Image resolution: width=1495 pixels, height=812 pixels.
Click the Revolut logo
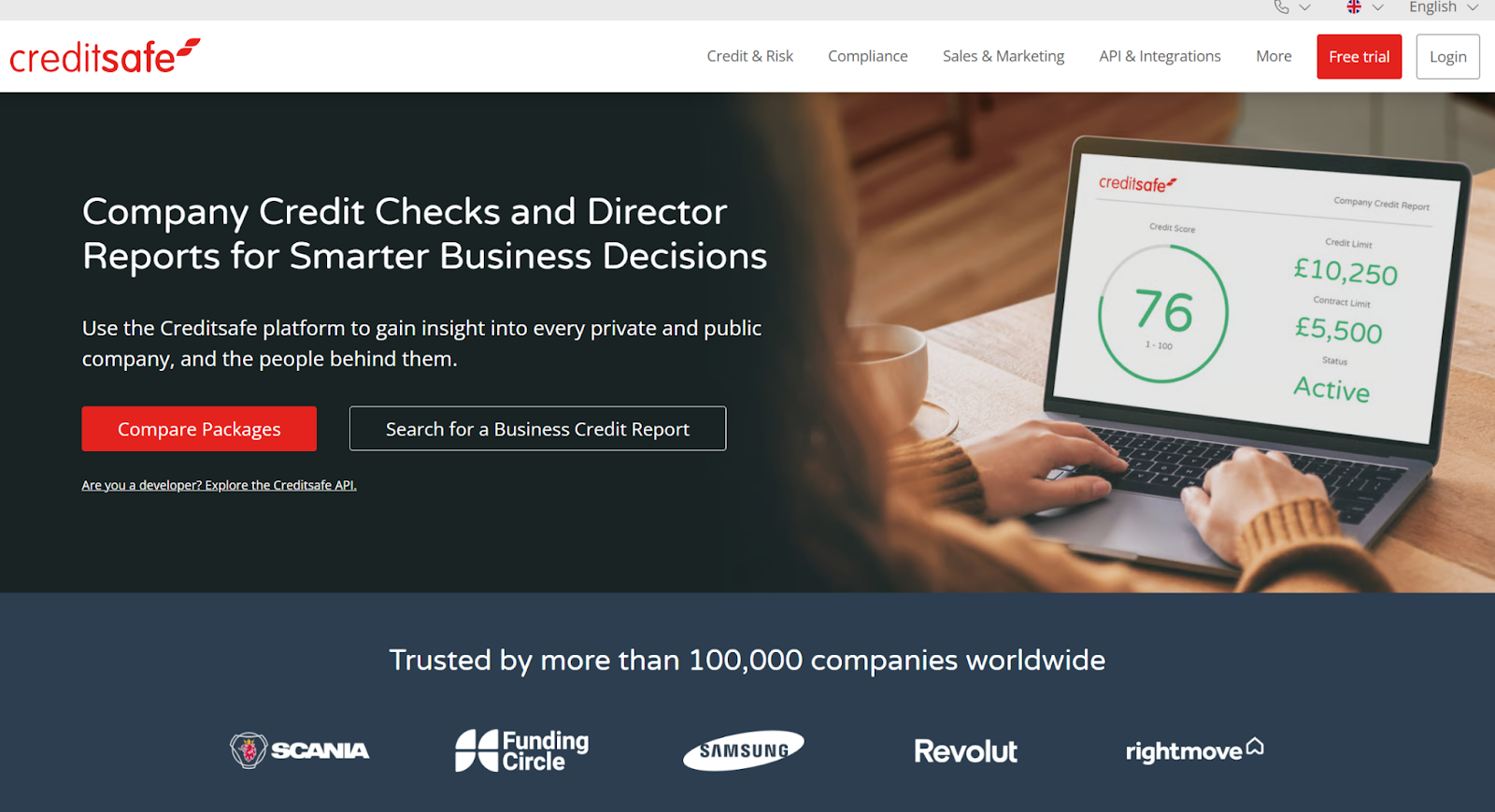click(965, 751)
